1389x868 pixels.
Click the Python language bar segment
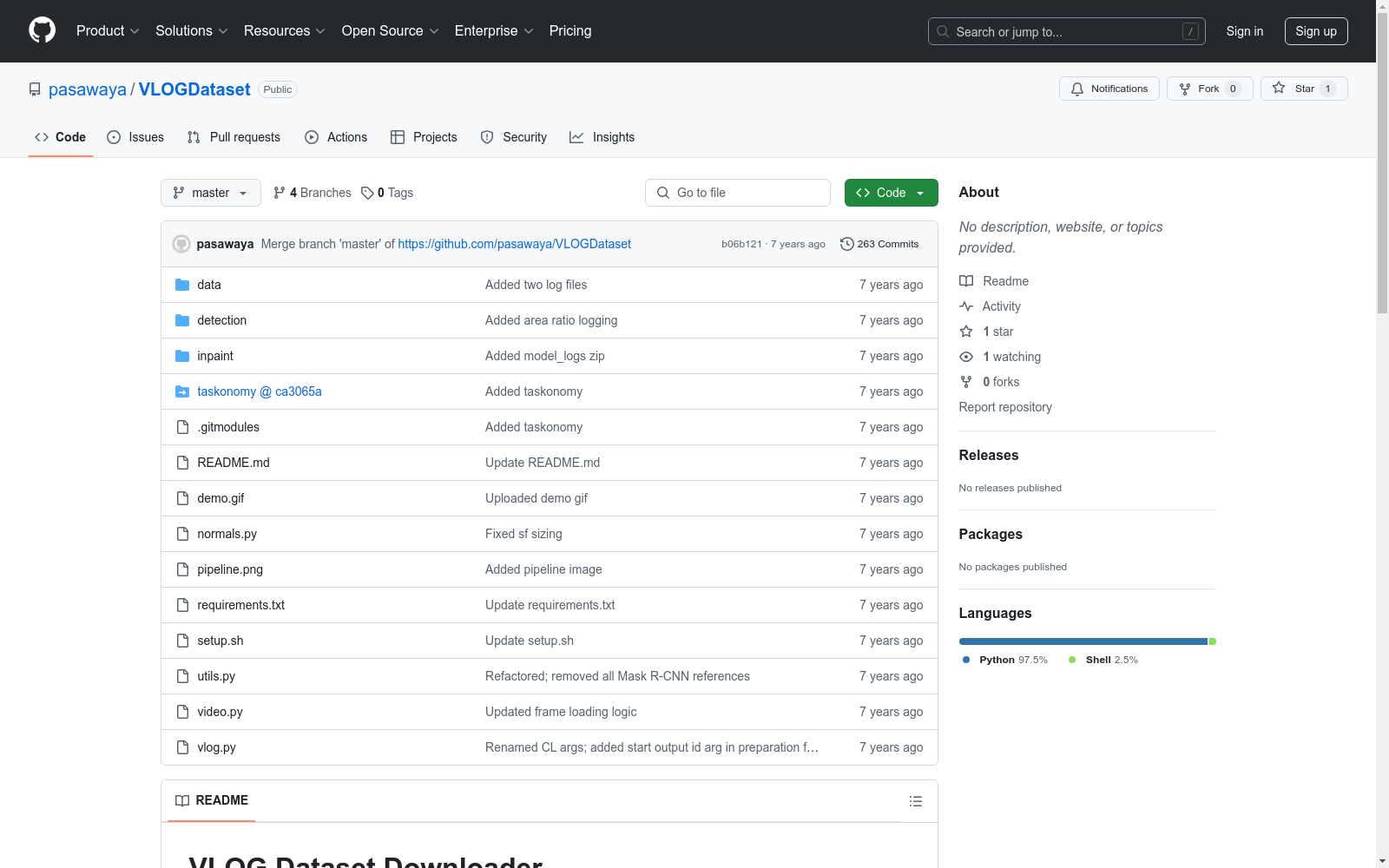click(1083, 641)
